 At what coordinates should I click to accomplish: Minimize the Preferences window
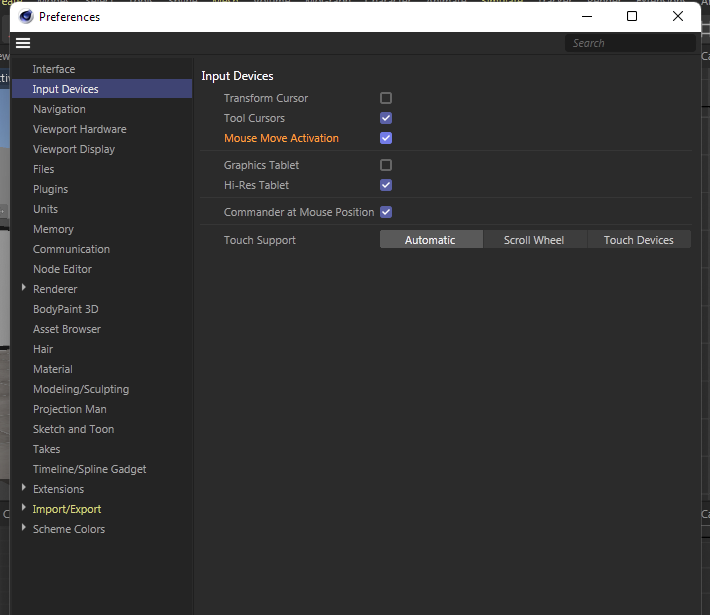point(587,16)
